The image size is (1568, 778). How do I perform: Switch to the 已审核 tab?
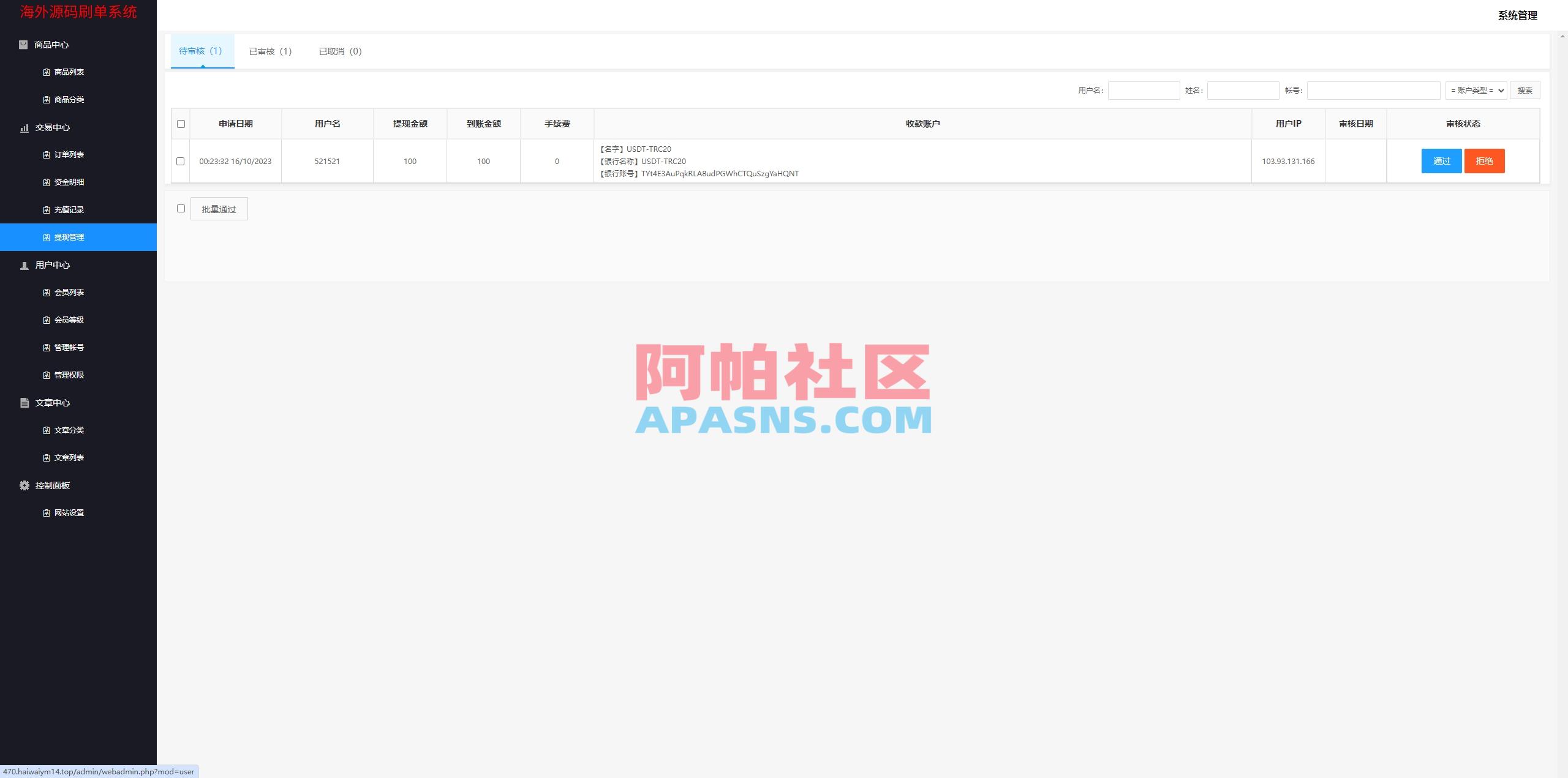coord(271,51)
